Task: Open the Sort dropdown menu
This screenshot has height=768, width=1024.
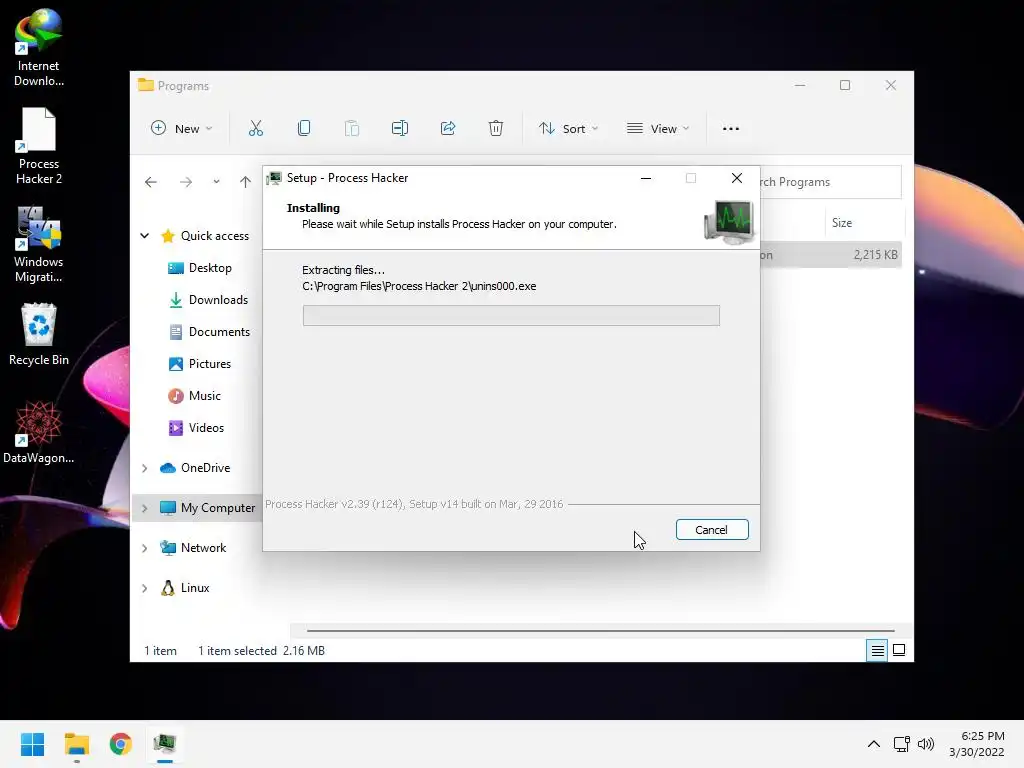Action: (x=568, y=128)
